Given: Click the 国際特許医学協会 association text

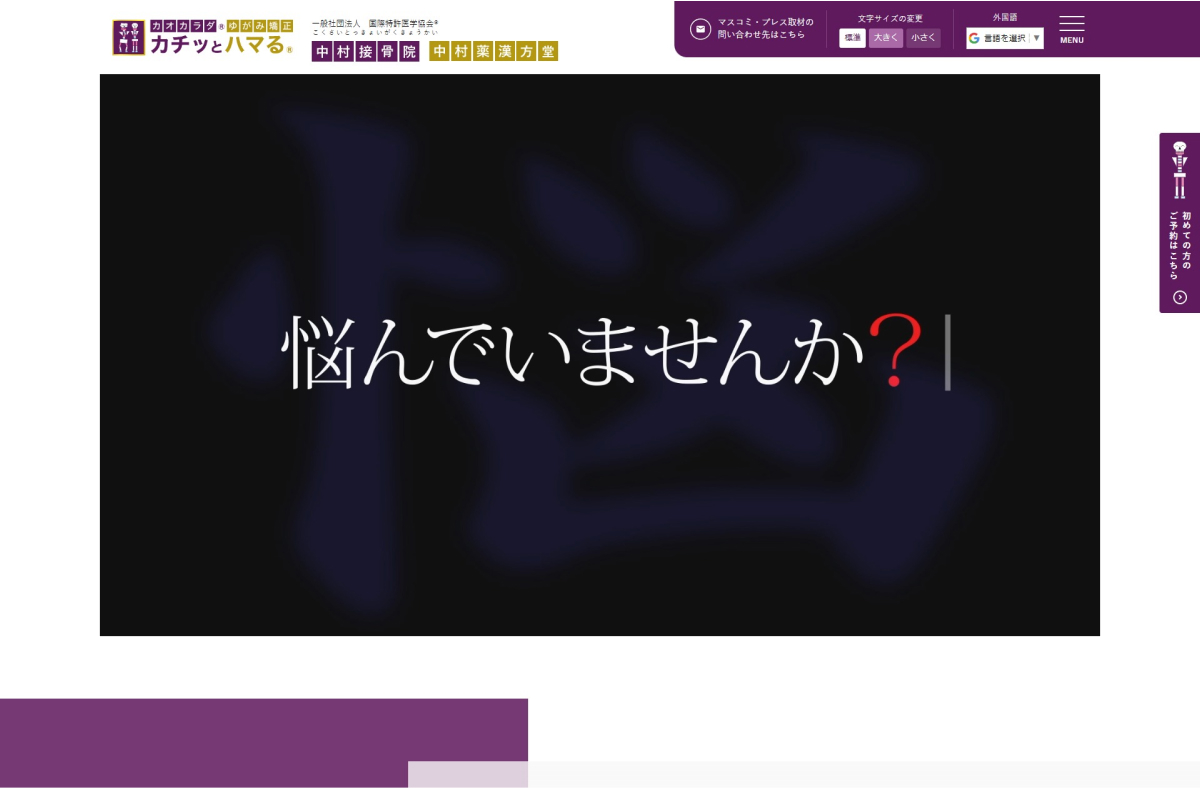Looking at the screenshot, I should [403, 23].
